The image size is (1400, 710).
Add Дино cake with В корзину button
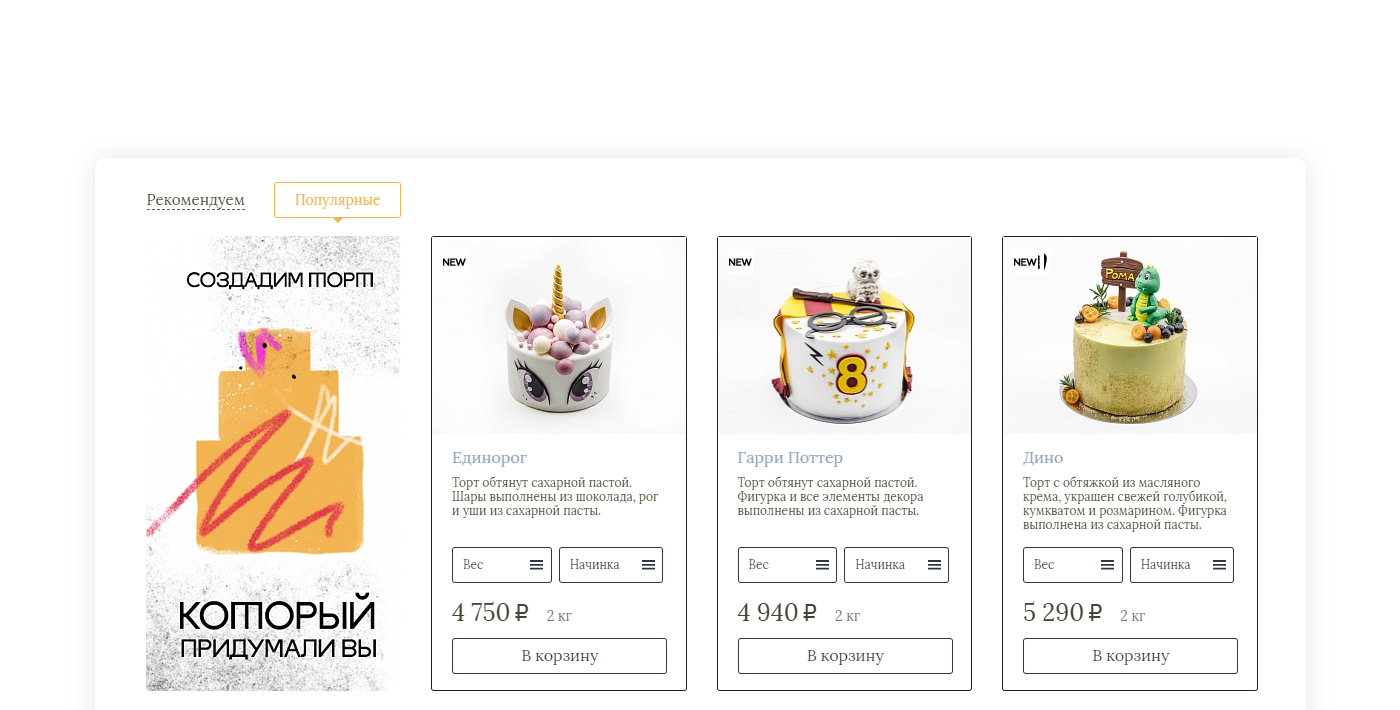(1130, 656)
